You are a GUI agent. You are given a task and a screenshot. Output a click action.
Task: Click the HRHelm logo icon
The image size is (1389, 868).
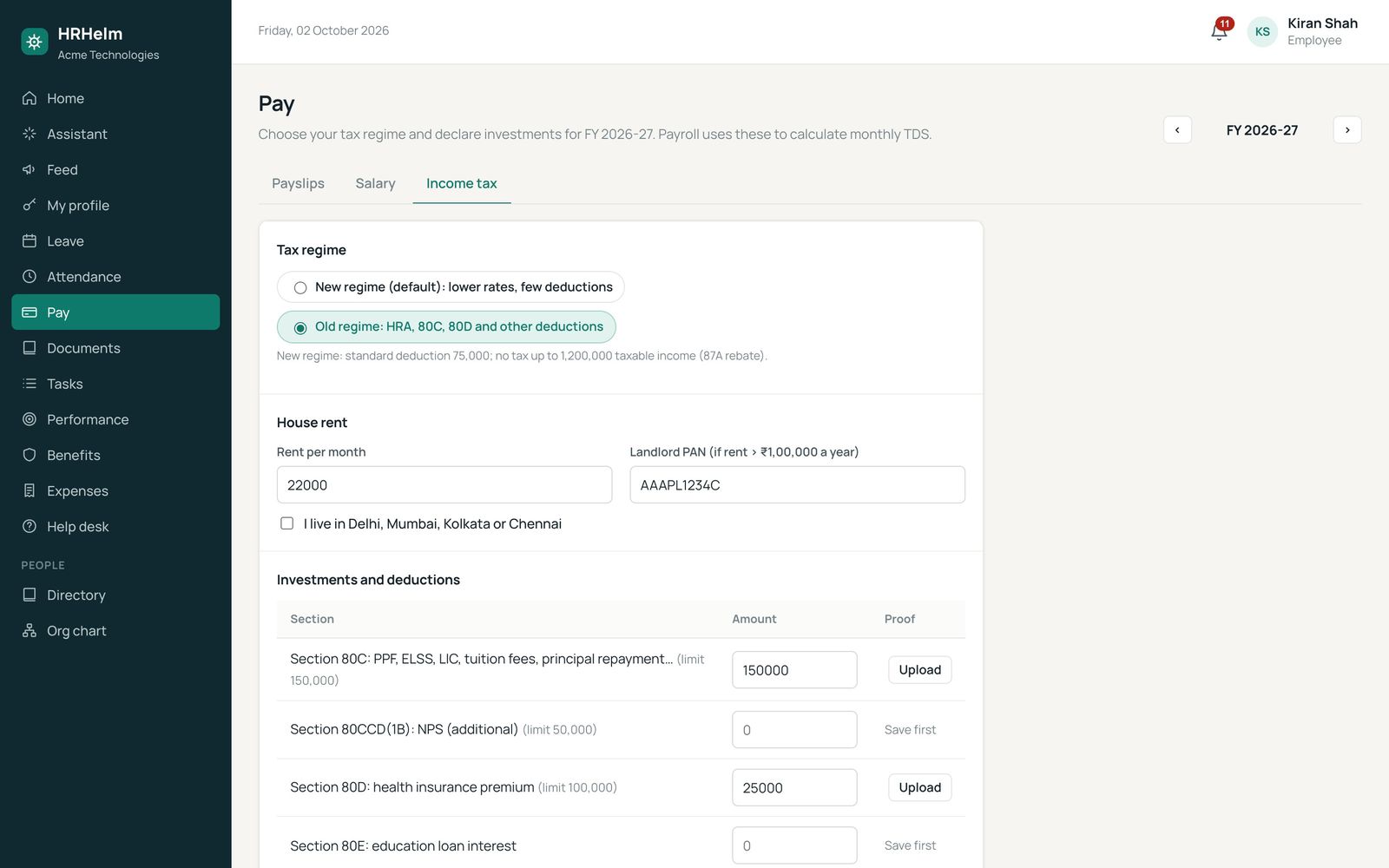tap(35, 42)
